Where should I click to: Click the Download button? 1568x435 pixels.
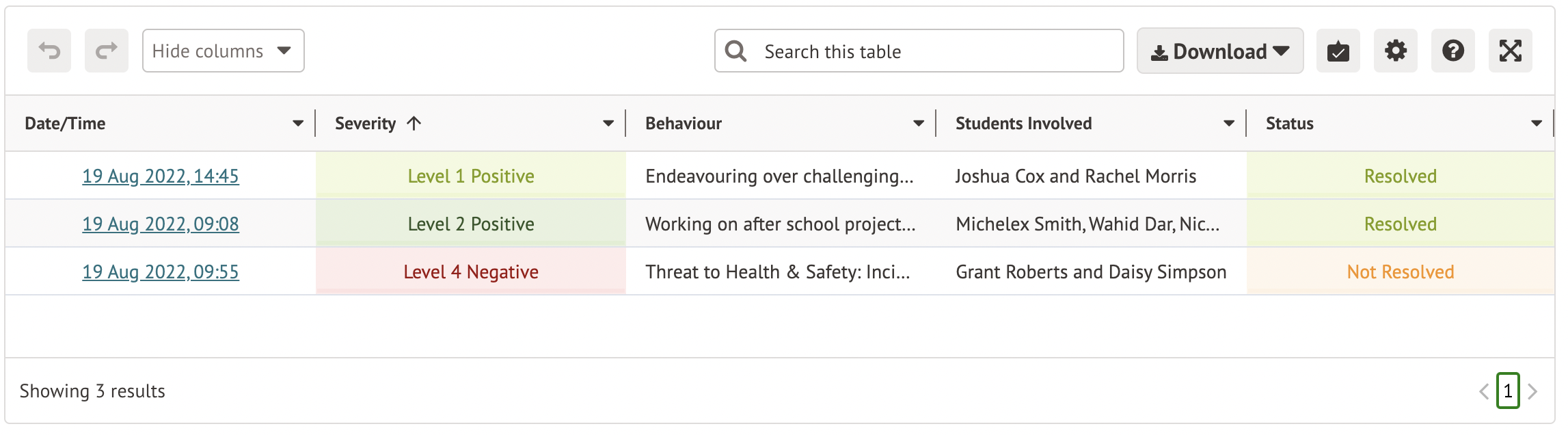tap(1219, 51)
